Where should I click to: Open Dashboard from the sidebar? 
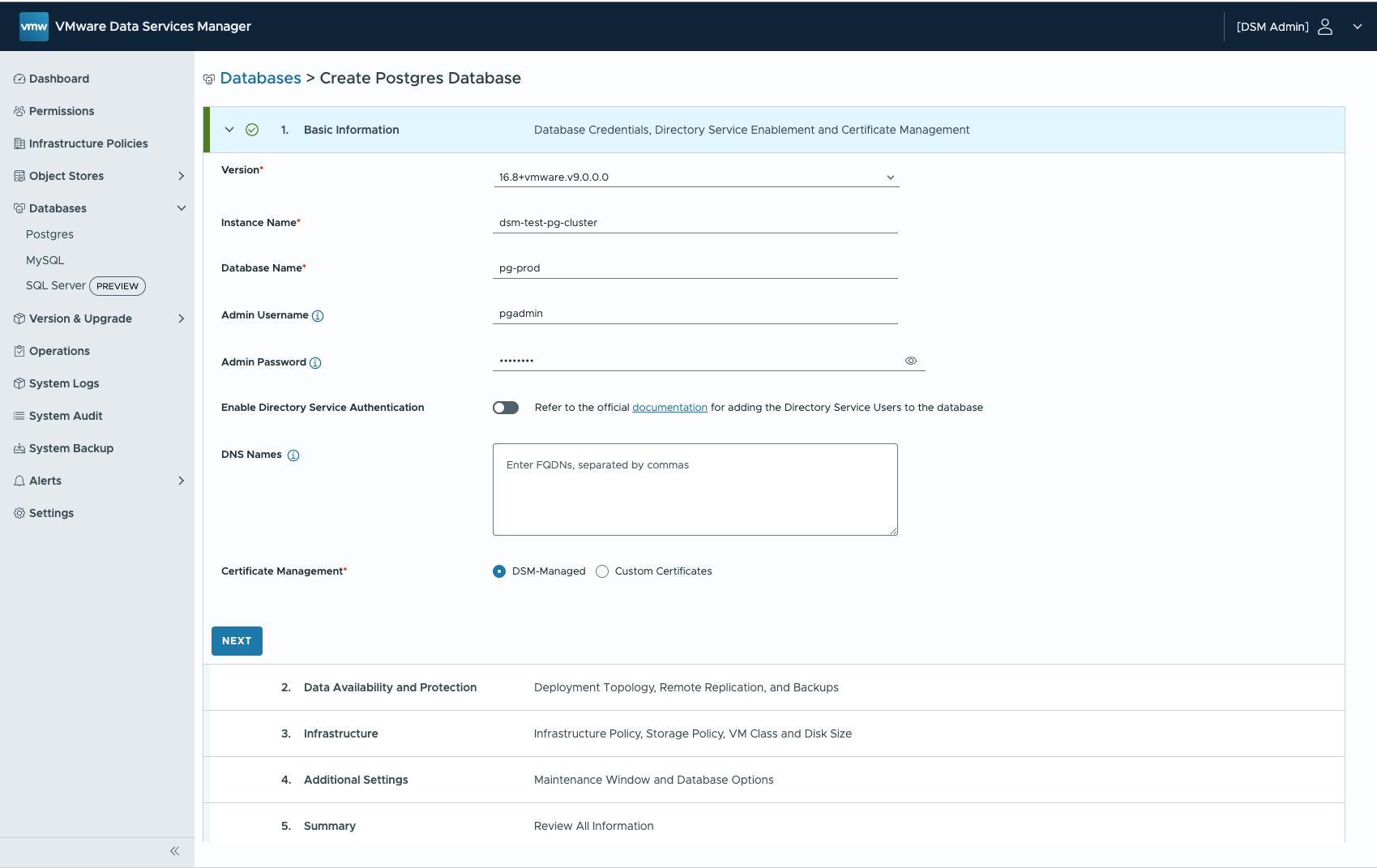click(x=59, y=79)
